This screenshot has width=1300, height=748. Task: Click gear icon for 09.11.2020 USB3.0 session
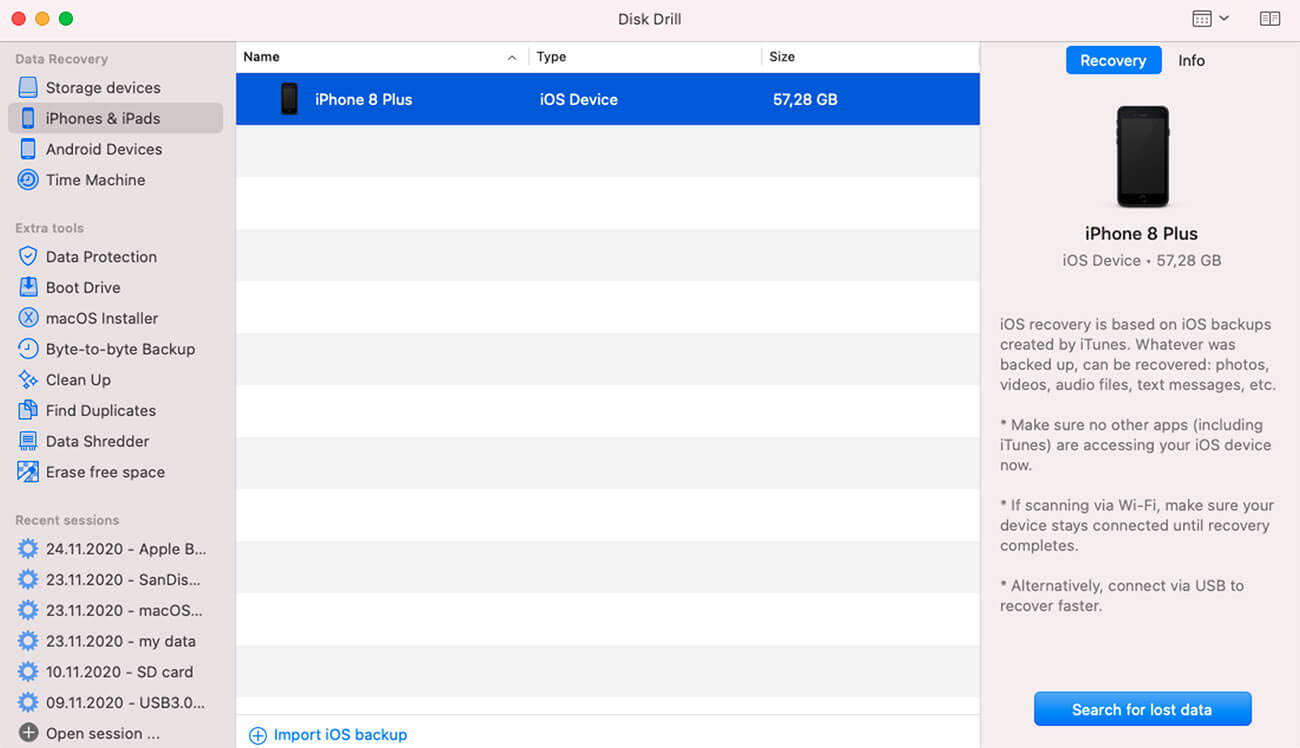[28, 702]
